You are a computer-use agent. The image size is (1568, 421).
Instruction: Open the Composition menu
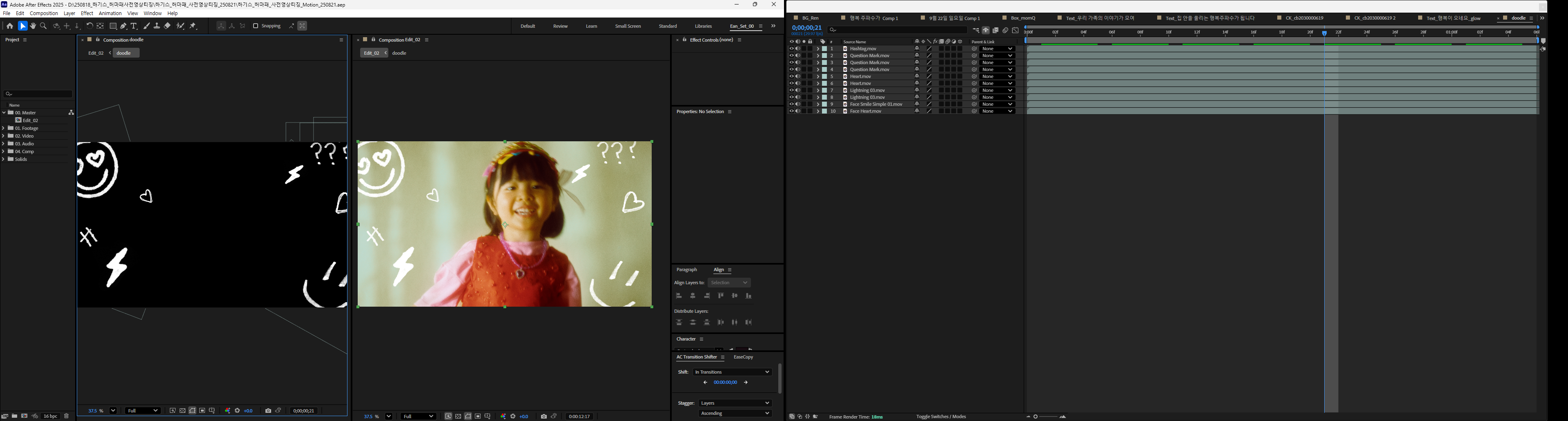coord(43,13)
